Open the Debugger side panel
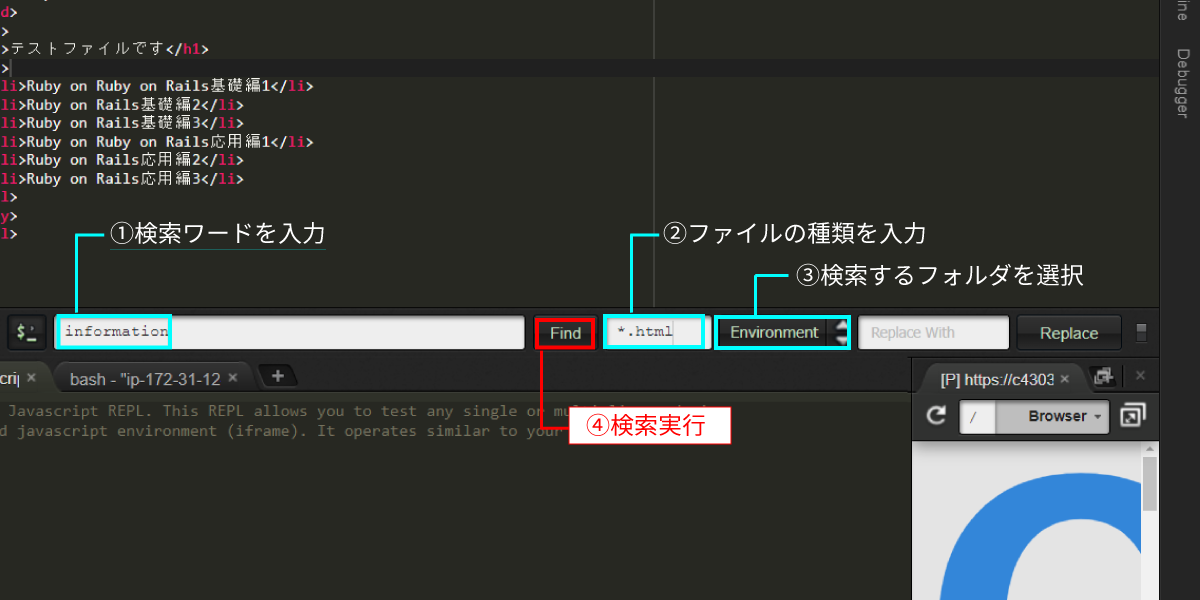The height and width of the screenshot is (600, 1200). pyautogui.click(x=1181, y=83)
